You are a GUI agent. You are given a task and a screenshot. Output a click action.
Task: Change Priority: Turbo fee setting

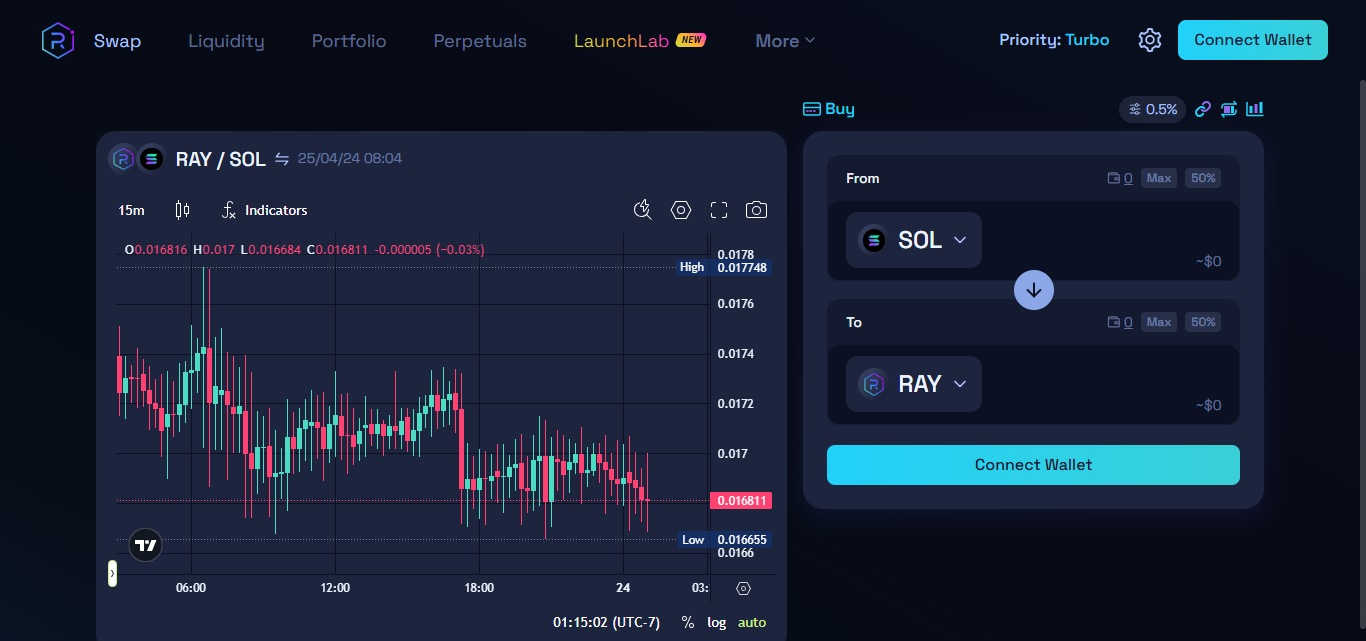pyautogui.click(x=1054, y=40)
